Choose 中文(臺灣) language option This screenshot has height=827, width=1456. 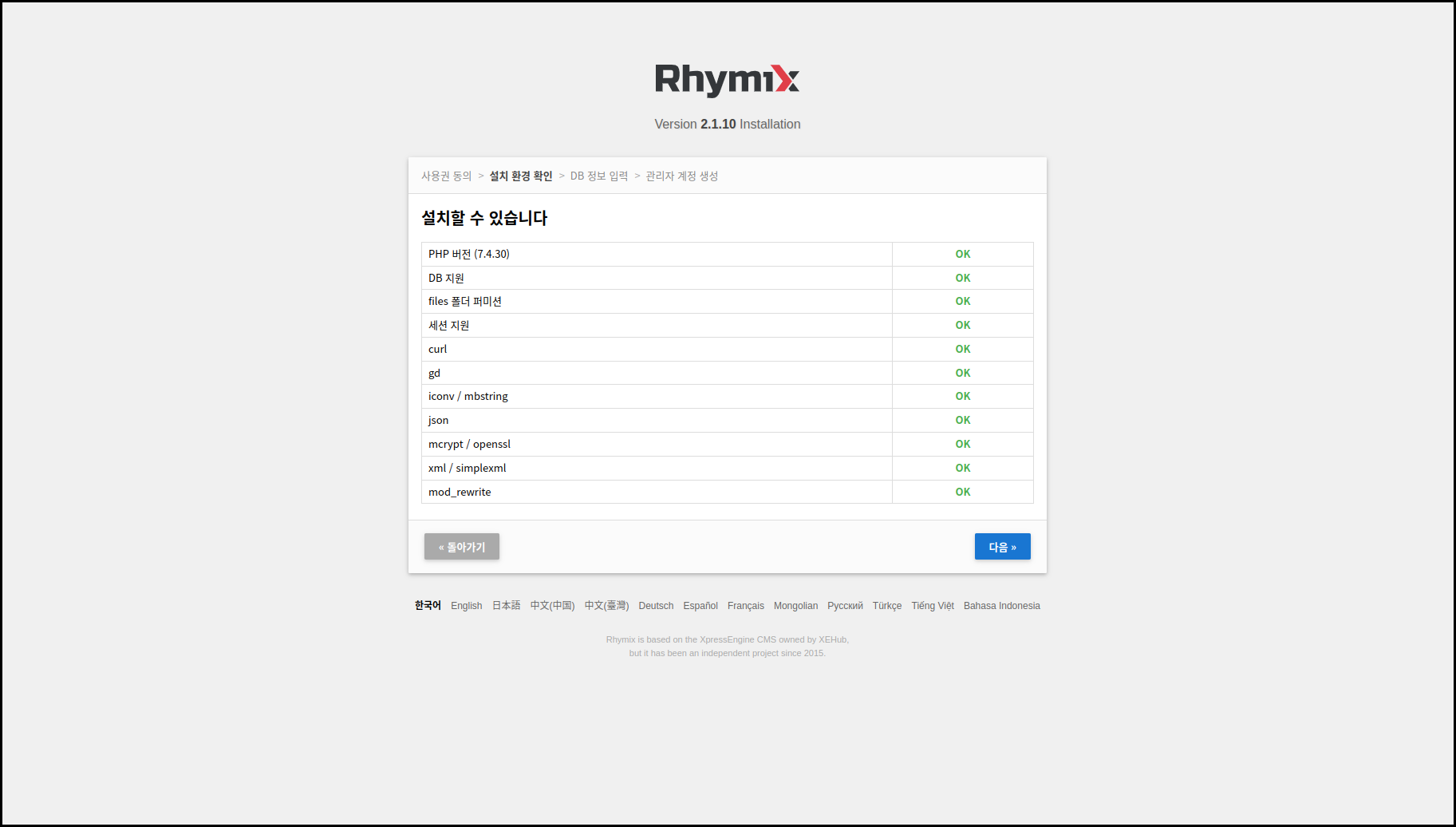606,606
